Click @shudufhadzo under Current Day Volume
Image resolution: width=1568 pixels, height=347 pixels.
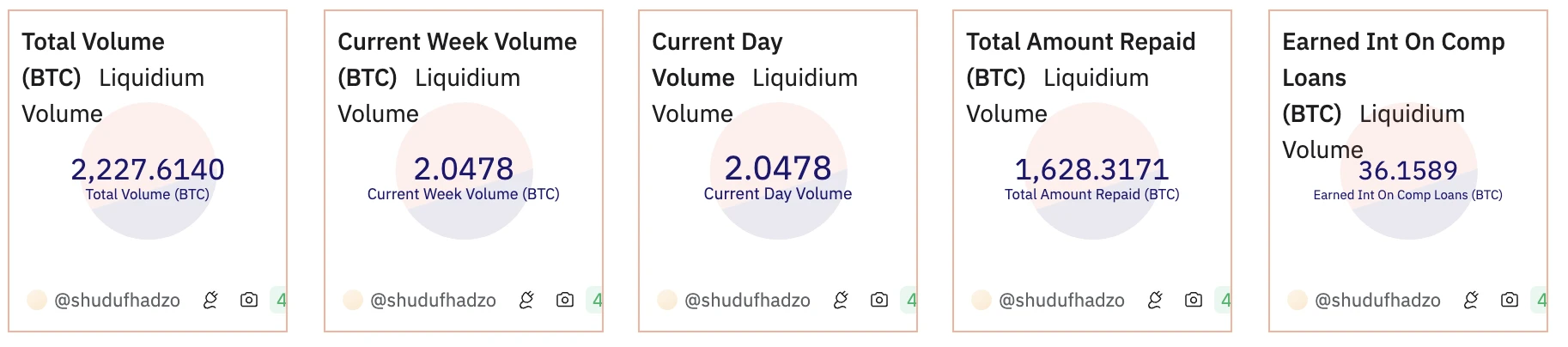coord(747,301)
